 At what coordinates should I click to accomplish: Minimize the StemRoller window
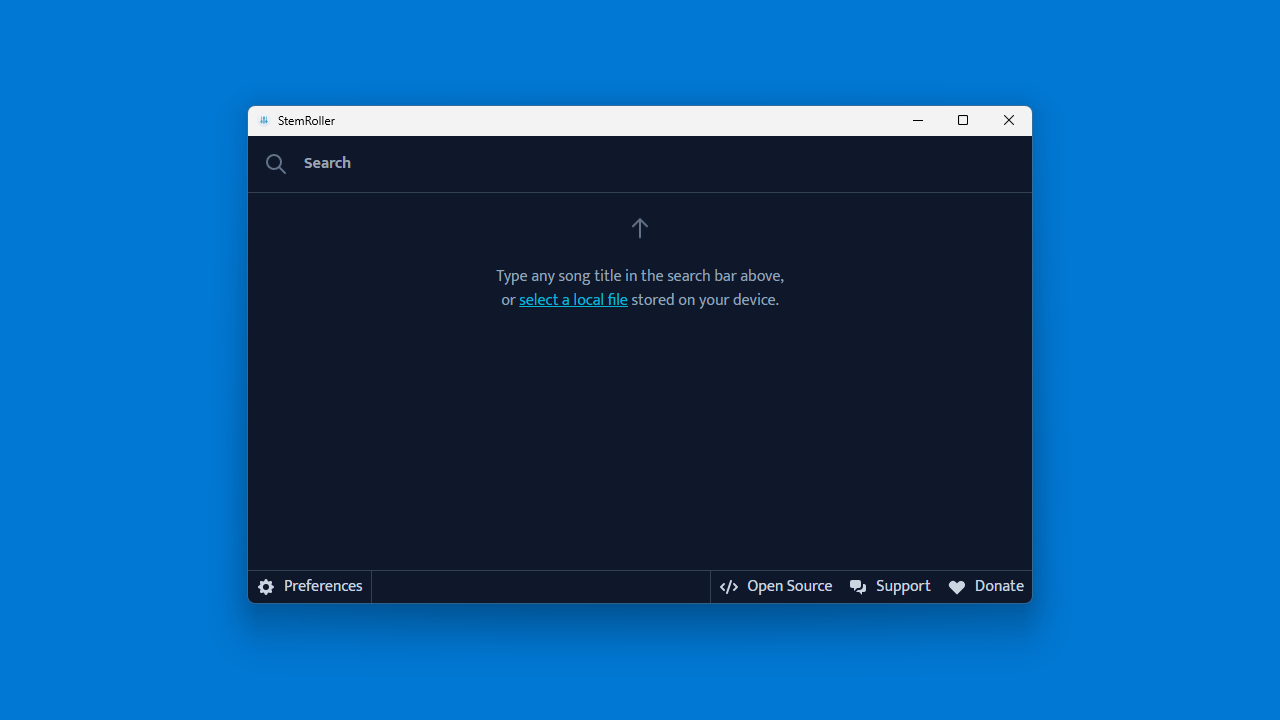[x=918, y=121]
